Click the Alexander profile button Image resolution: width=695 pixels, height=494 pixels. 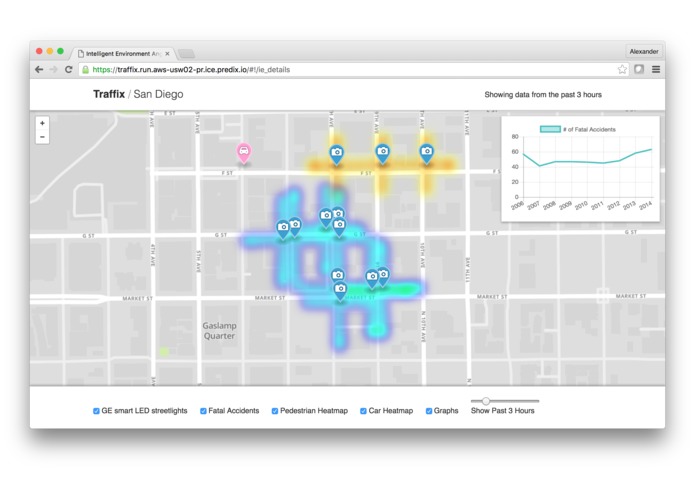[x=644, y=51]
